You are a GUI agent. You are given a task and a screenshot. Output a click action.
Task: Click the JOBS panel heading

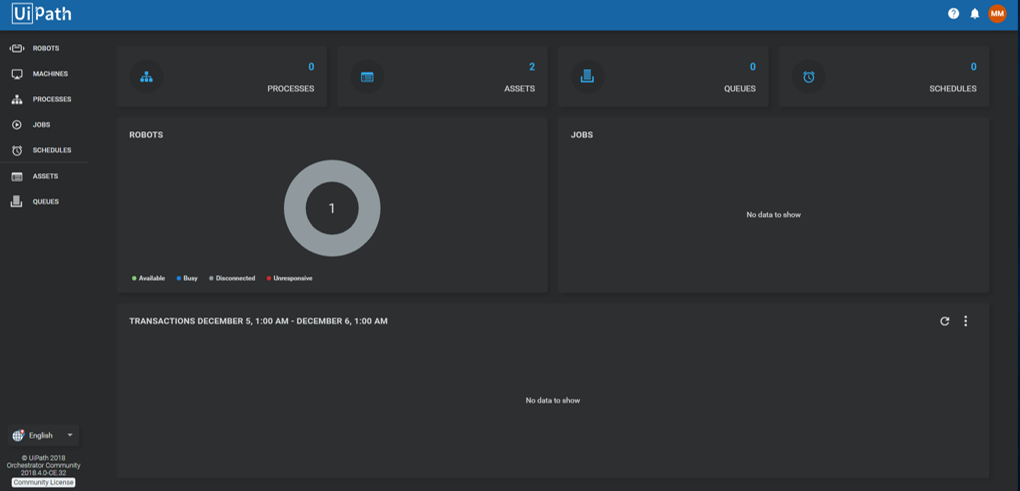pos(582,135)
